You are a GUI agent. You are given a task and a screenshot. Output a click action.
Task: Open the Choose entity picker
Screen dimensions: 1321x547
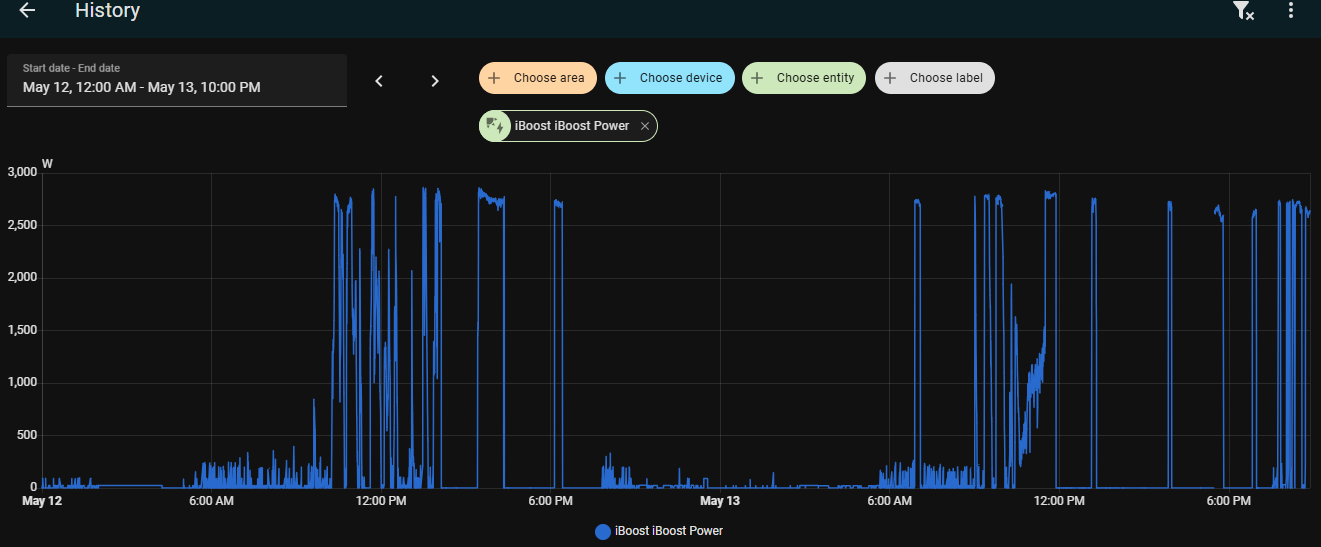pyautogui.click(x=804, y=78)
